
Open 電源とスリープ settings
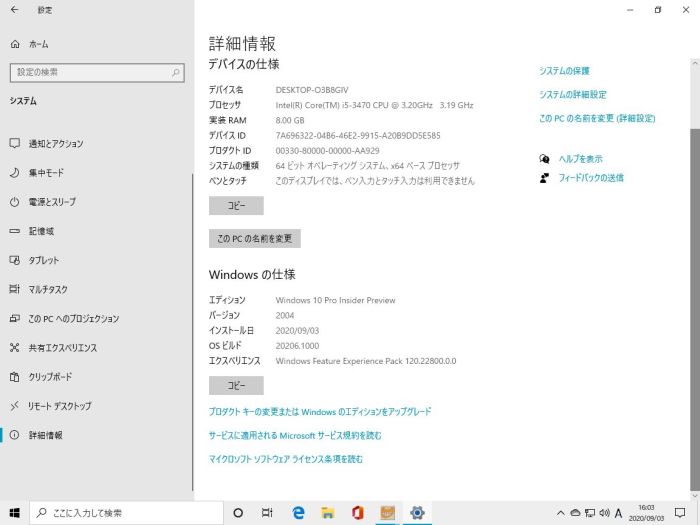(52, 201)
